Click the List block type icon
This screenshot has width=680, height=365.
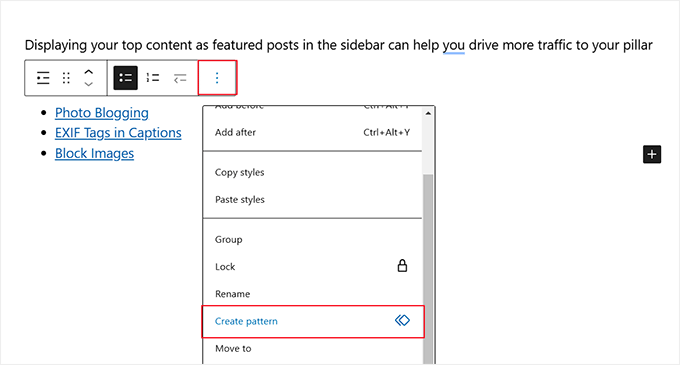click(x=43, y=78)
